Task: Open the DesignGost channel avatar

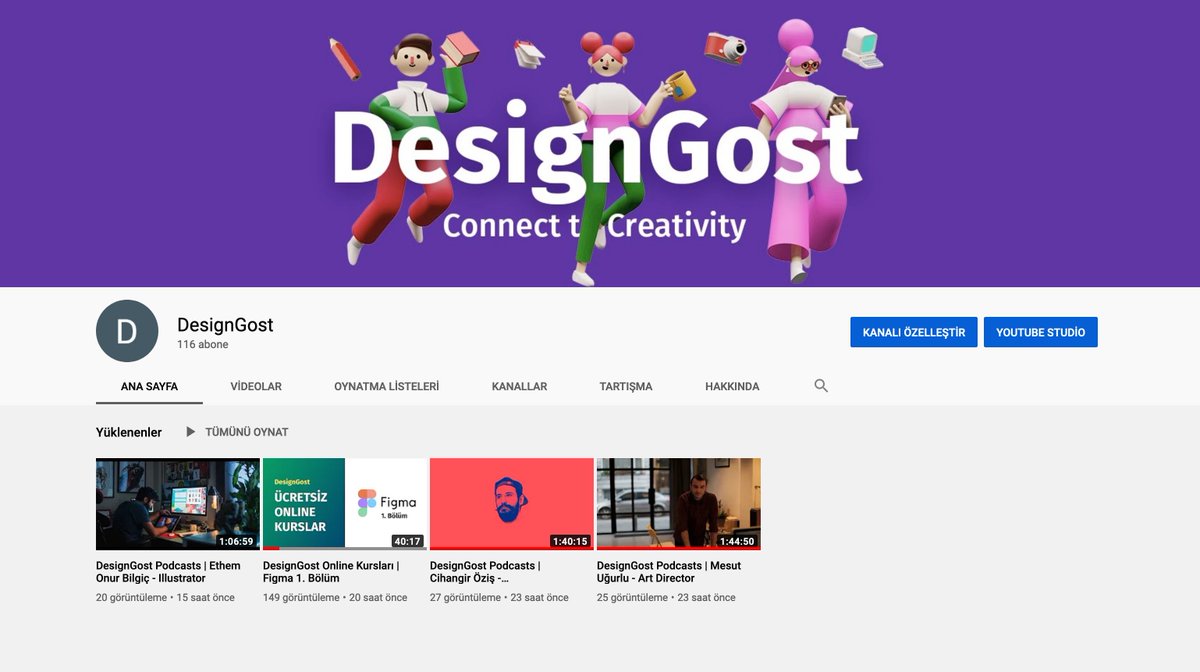Action: [127, 331]
